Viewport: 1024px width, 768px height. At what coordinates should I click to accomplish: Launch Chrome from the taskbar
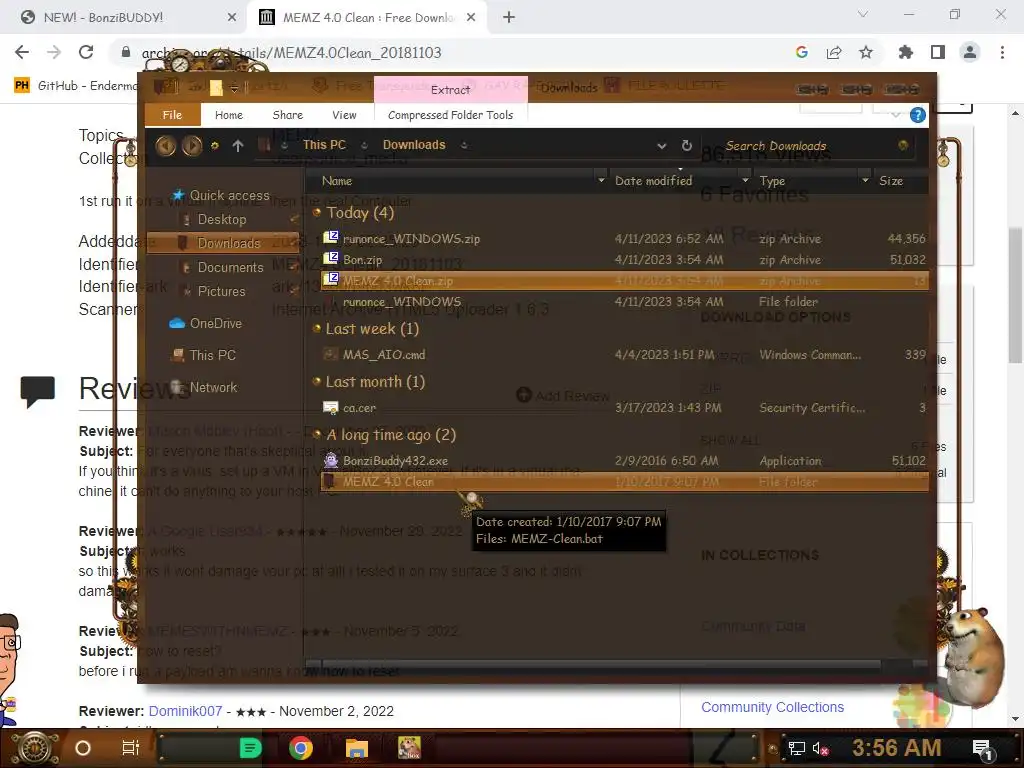coord(300,748)
